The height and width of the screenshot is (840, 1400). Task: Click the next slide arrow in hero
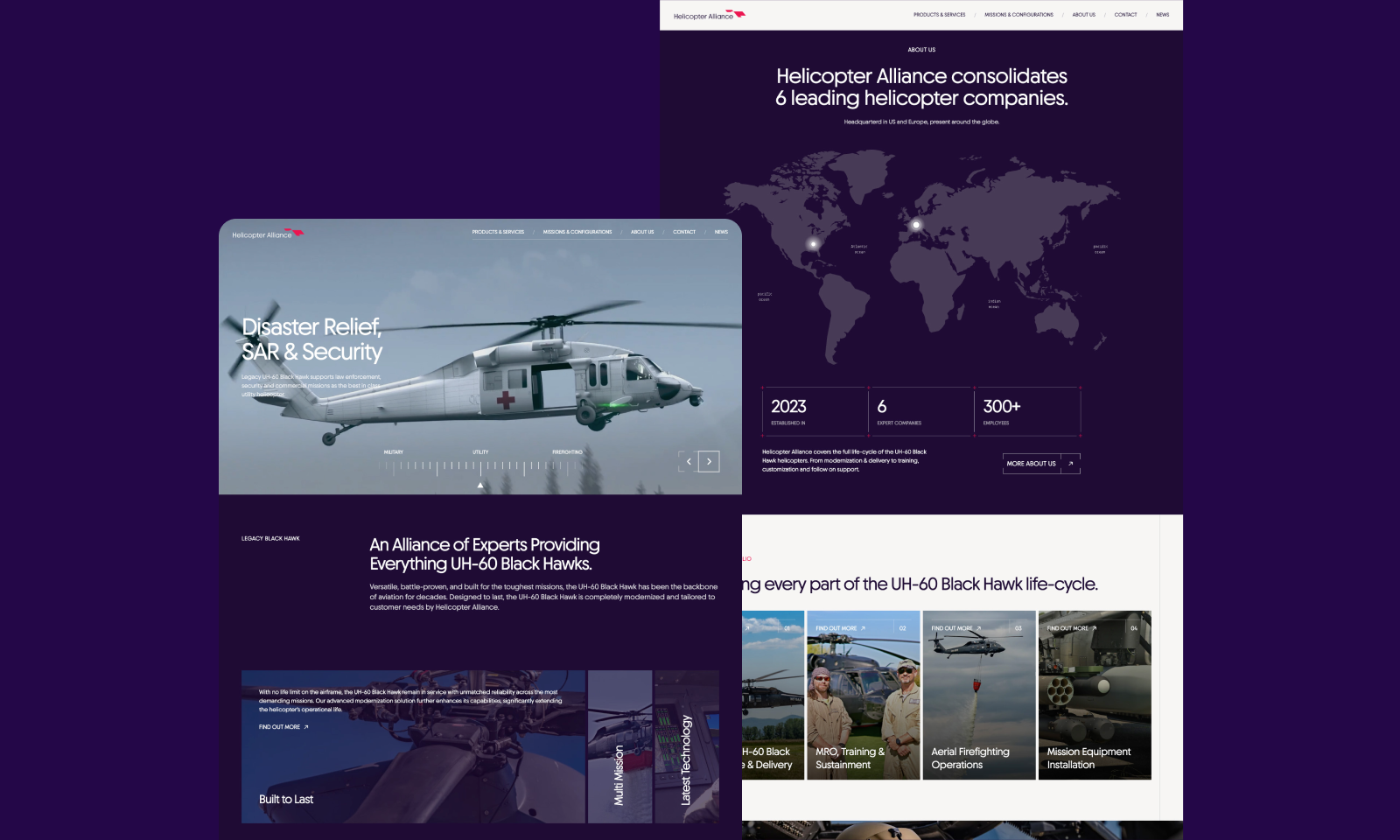pyautogui.click(x=709, y=461)
